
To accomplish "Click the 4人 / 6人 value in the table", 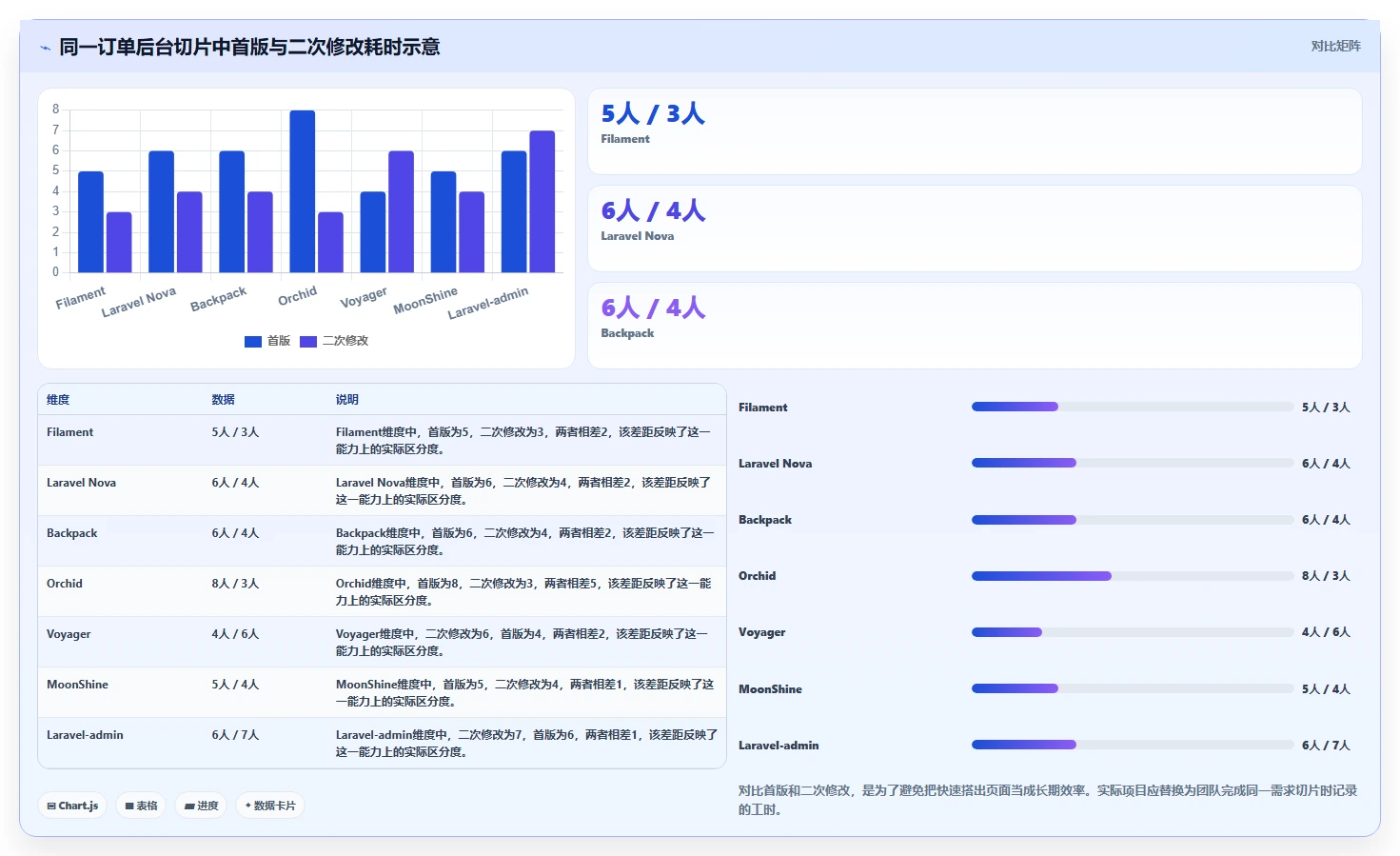I will pos(235,634).
